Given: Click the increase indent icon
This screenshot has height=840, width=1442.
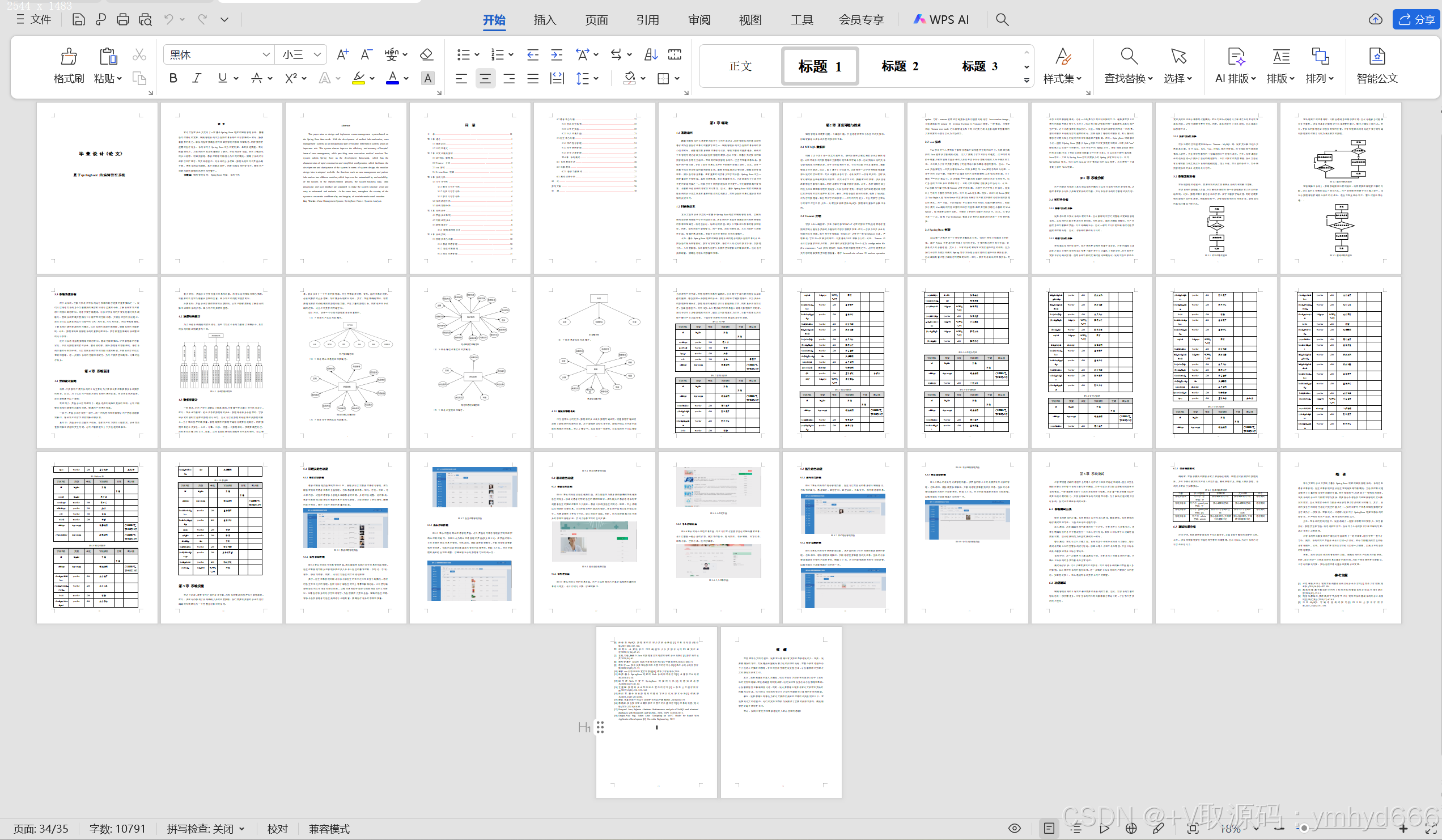Looking at the screenshot, I should click(x=556, y=54).
